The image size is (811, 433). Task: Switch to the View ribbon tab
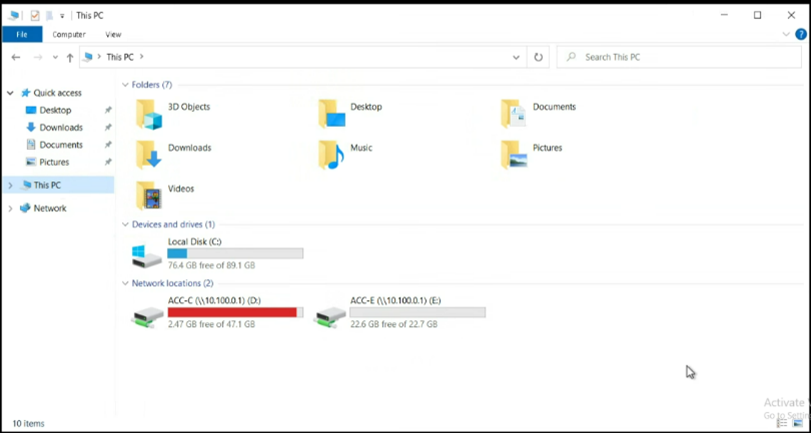pyautogui.click(x=113, y=35)
